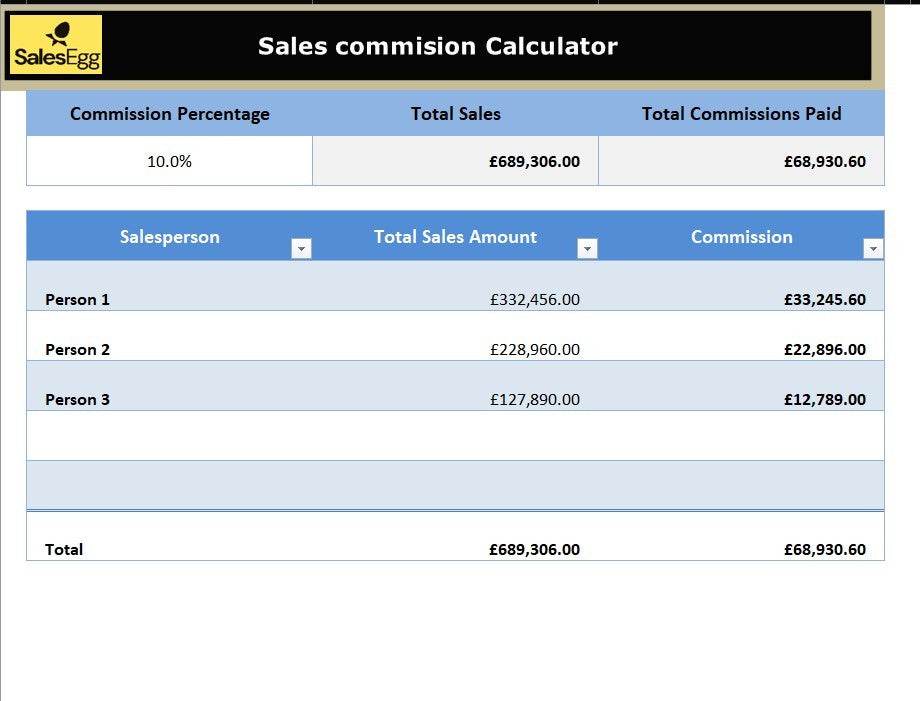Click the Sales commision Calculator title
The image size is (920, 701).
point(438,46)
